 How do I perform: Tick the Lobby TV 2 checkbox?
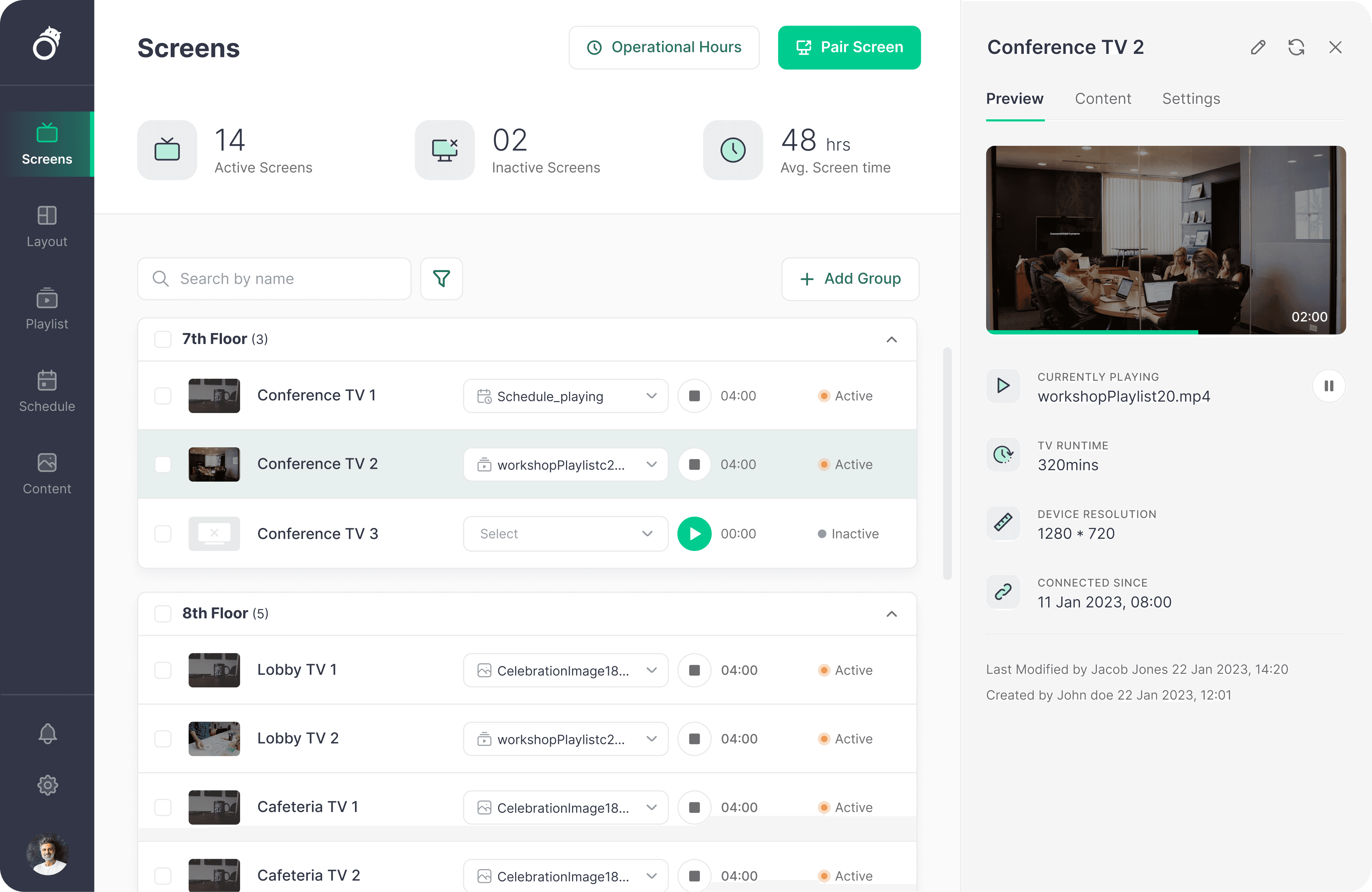pos(163,739)
